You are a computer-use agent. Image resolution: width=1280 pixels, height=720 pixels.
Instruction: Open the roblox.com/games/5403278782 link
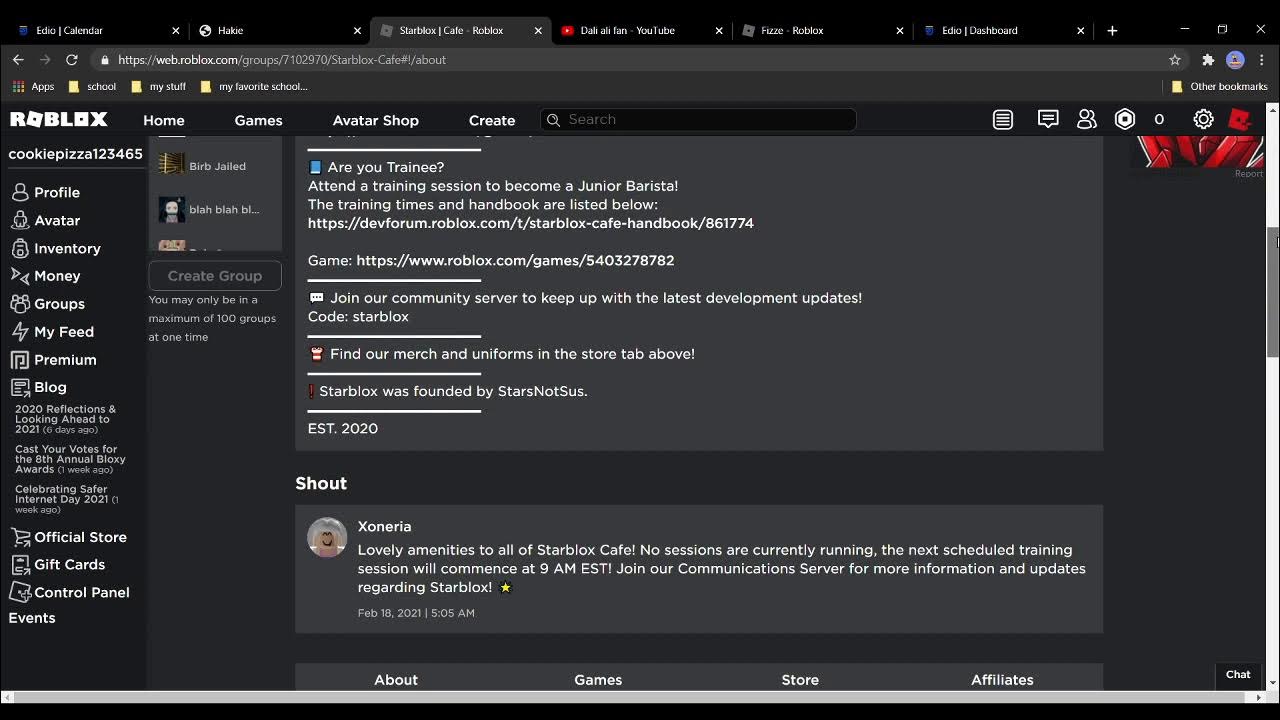(515, 260)
